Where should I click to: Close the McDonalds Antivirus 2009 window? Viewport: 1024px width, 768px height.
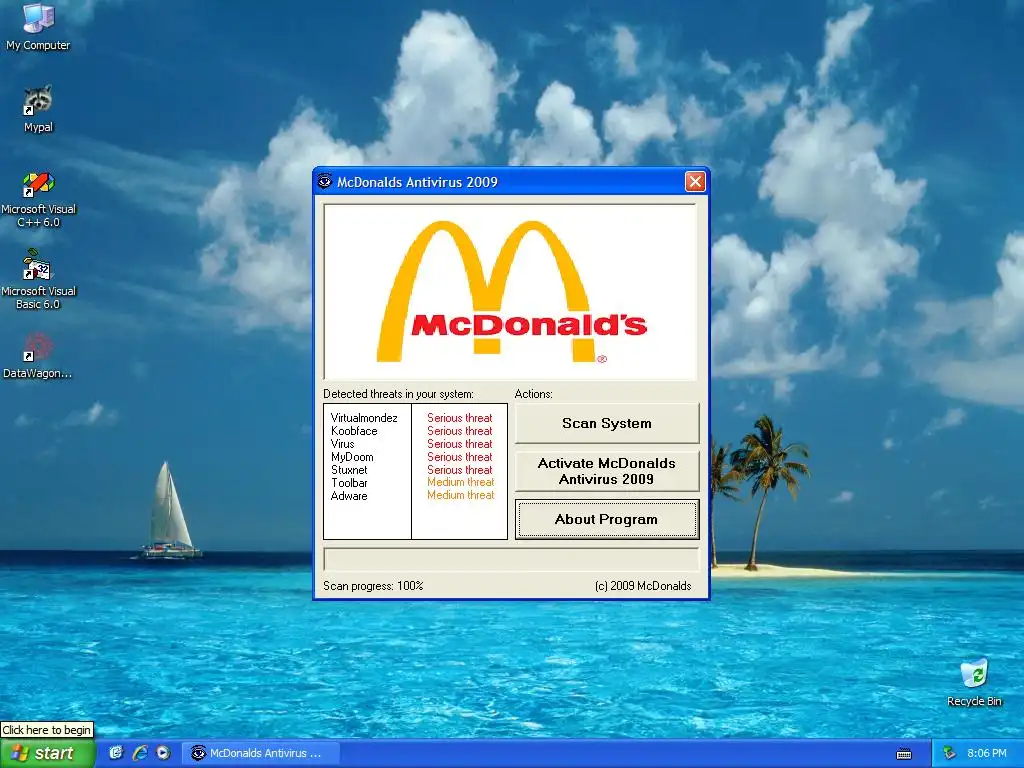[695, 182]
